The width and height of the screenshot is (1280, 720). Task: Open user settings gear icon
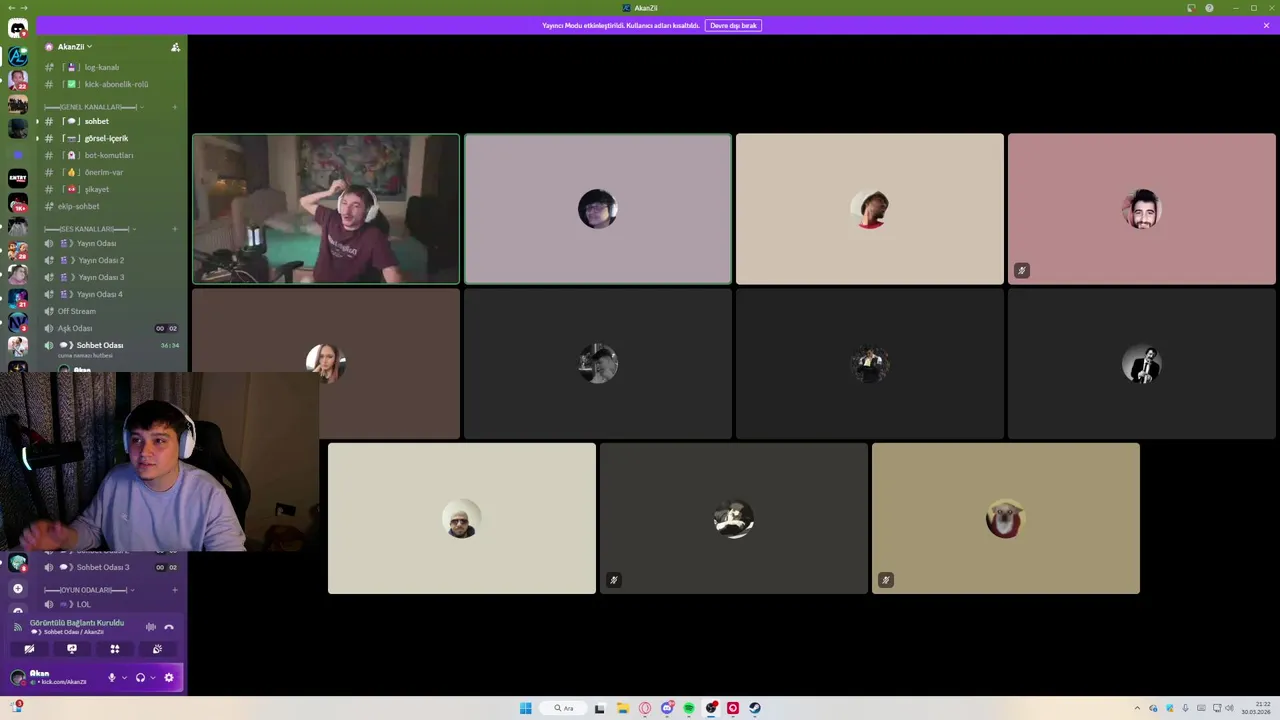pyautogui.click(x=169, y=677)
